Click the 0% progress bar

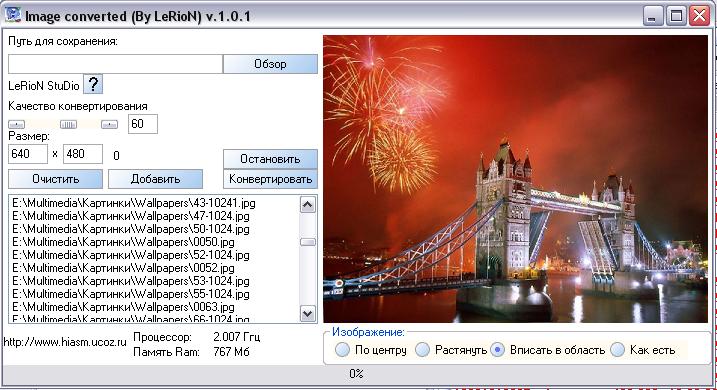pyautogui.click(x=357, y=374)
